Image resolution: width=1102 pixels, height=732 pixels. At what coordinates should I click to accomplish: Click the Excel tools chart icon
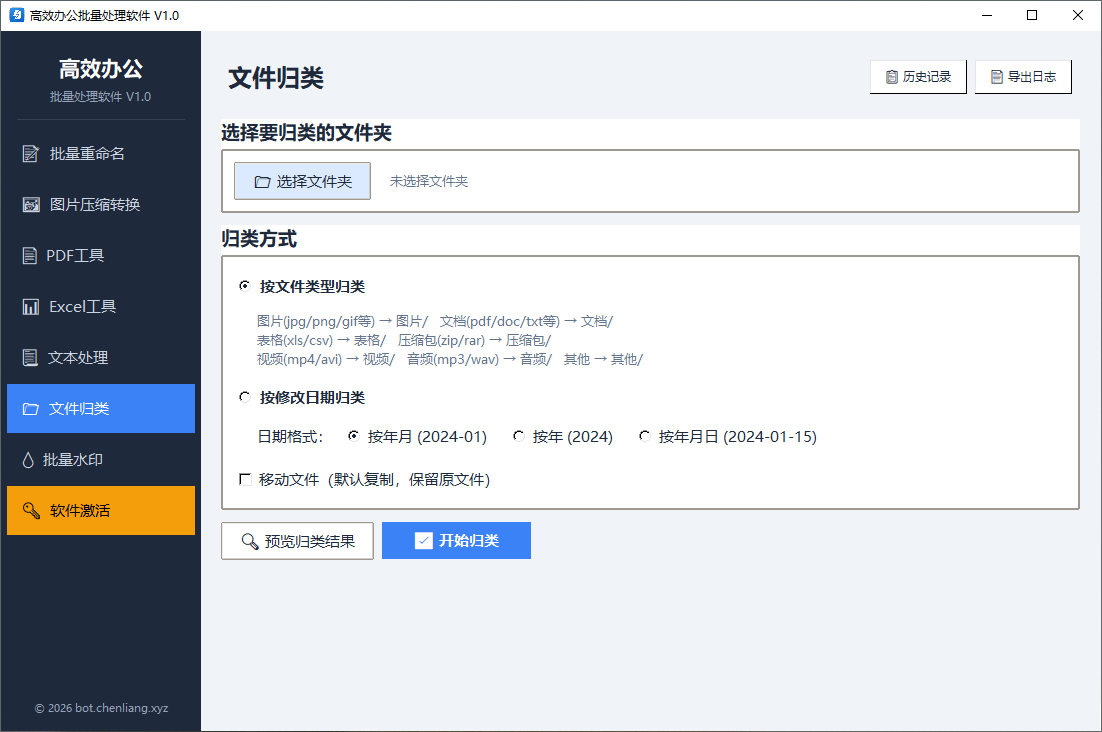point(31,307)
